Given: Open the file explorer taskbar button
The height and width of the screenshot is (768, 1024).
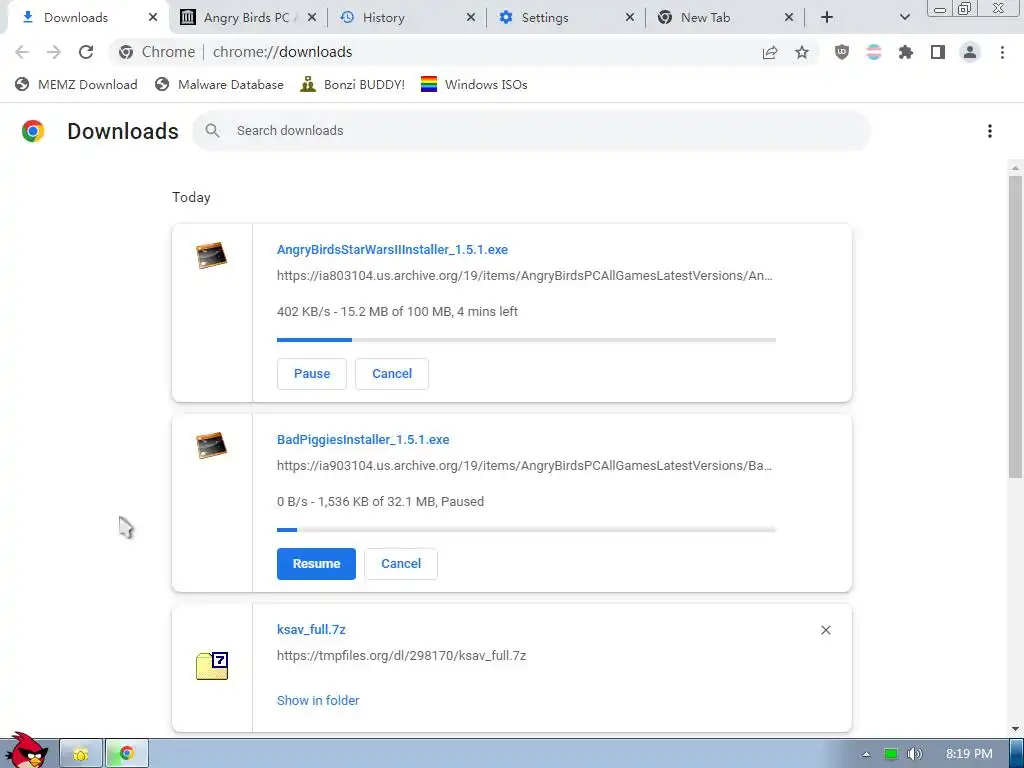Looking at the screenshot, I should [x=81, y=754].
